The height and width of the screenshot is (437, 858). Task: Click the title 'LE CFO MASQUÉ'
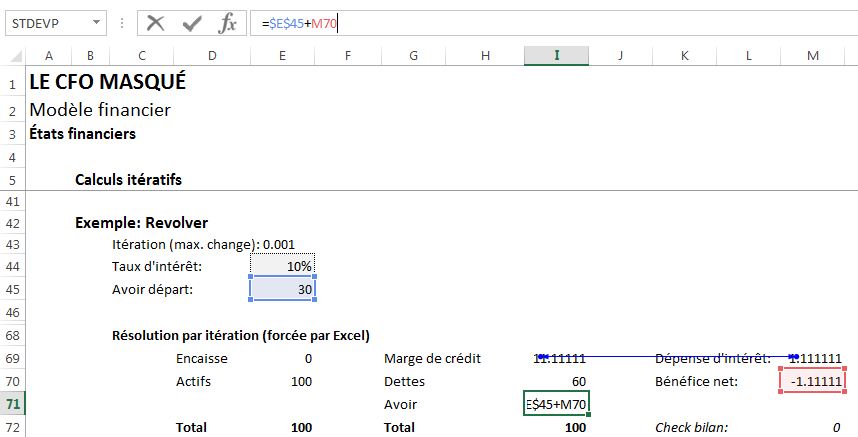[x=108, y=82]
